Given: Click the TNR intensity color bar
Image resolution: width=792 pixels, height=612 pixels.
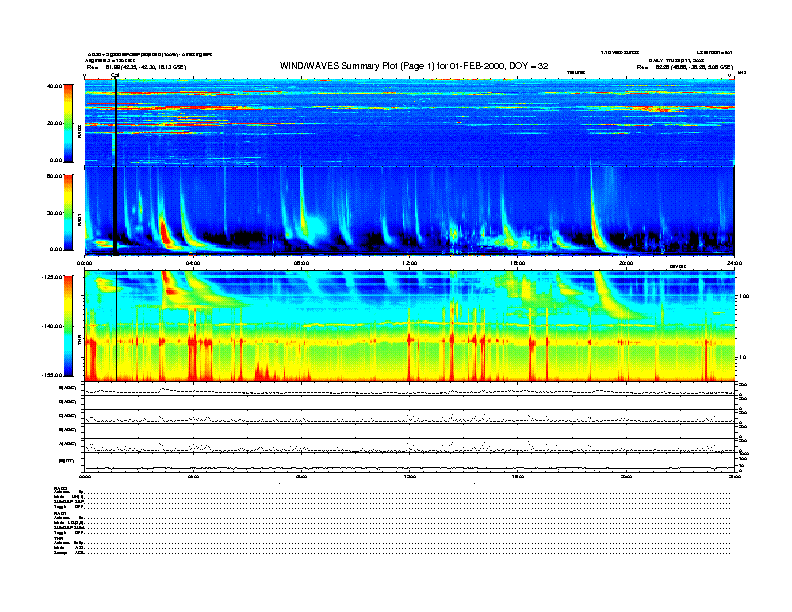Looking at the screenshot, I should (68, 326).
